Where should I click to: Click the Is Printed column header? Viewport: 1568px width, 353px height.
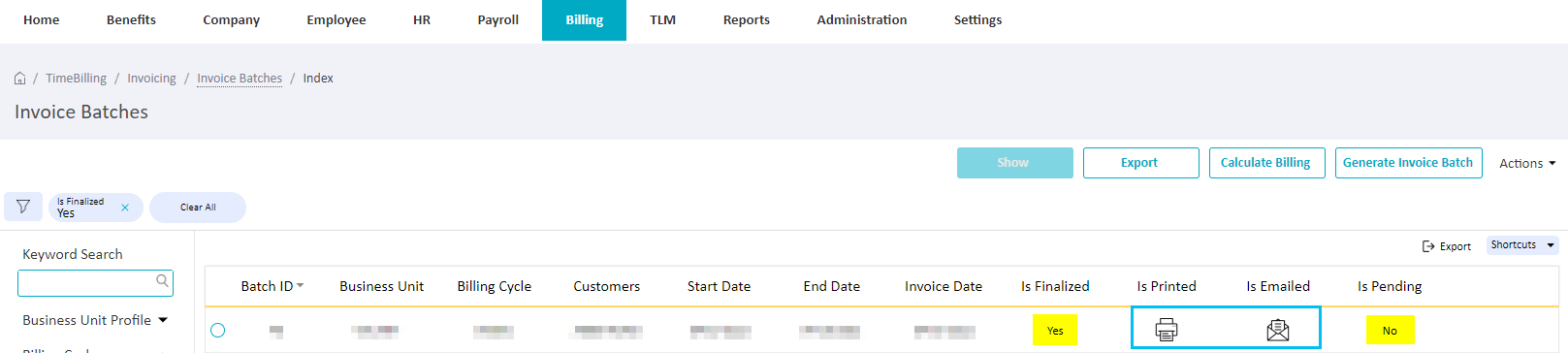click(1167, 286)
